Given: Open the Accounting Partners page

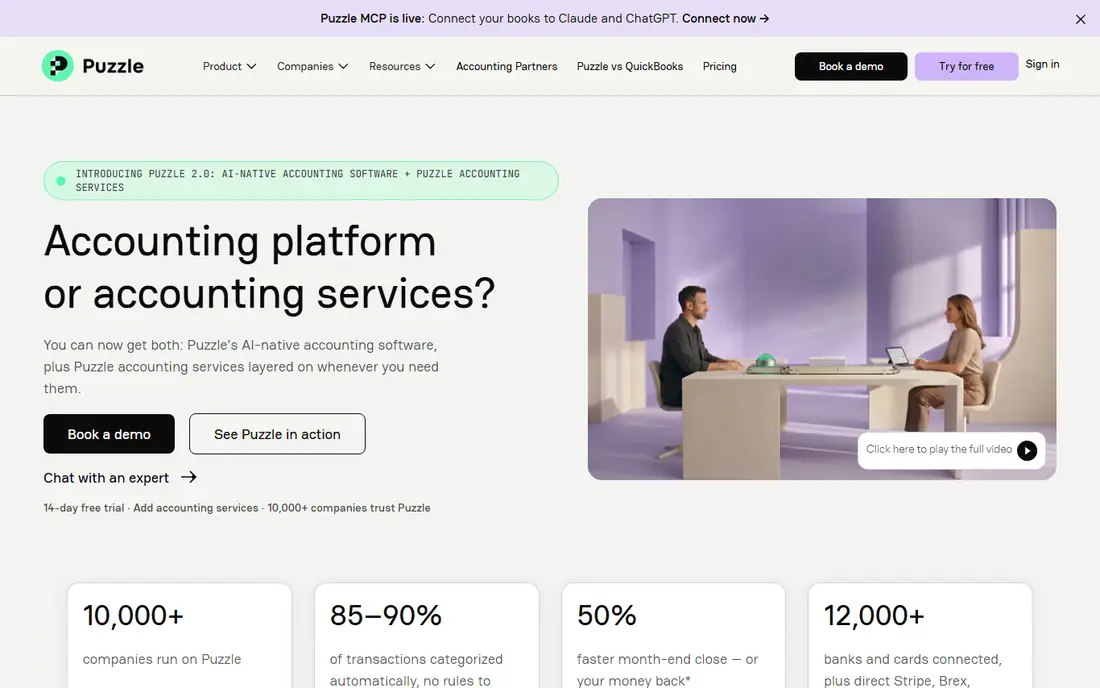Looking at the screenshot, I should point(507,67).
